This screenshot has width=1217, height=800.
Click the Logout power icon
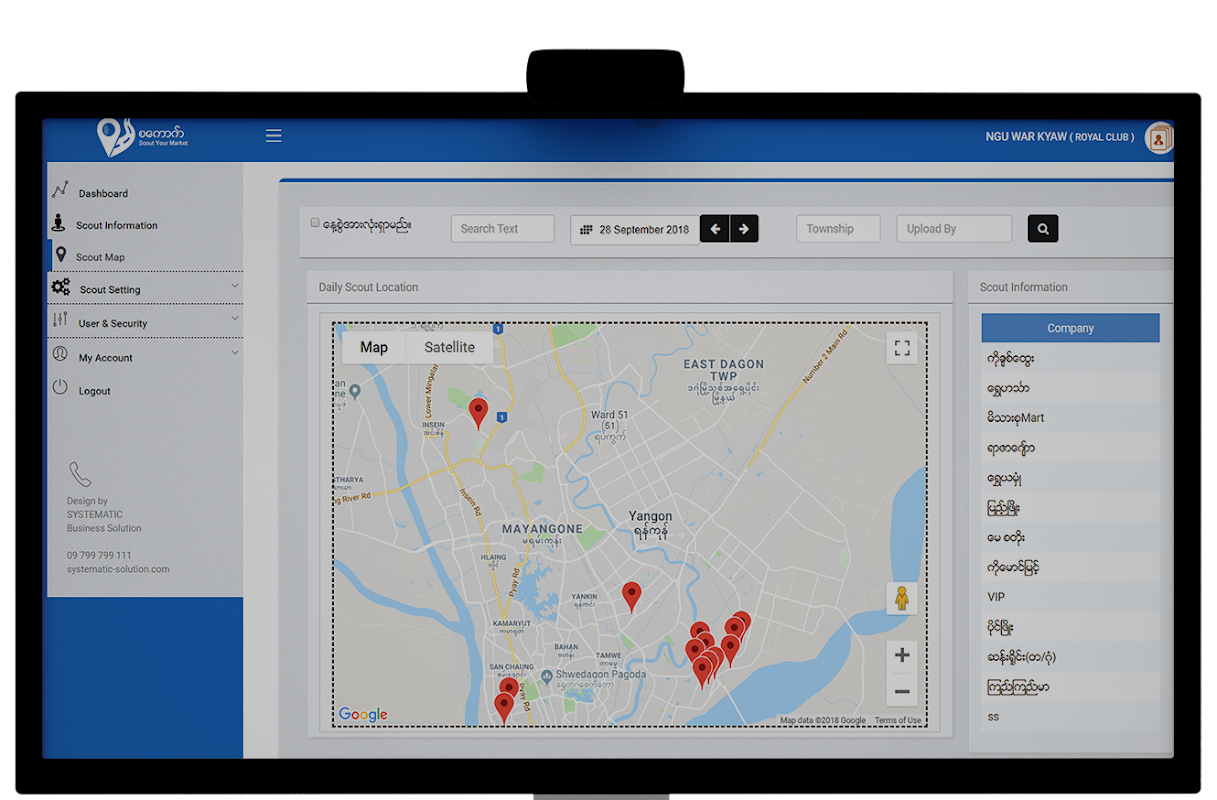[60, 388]
